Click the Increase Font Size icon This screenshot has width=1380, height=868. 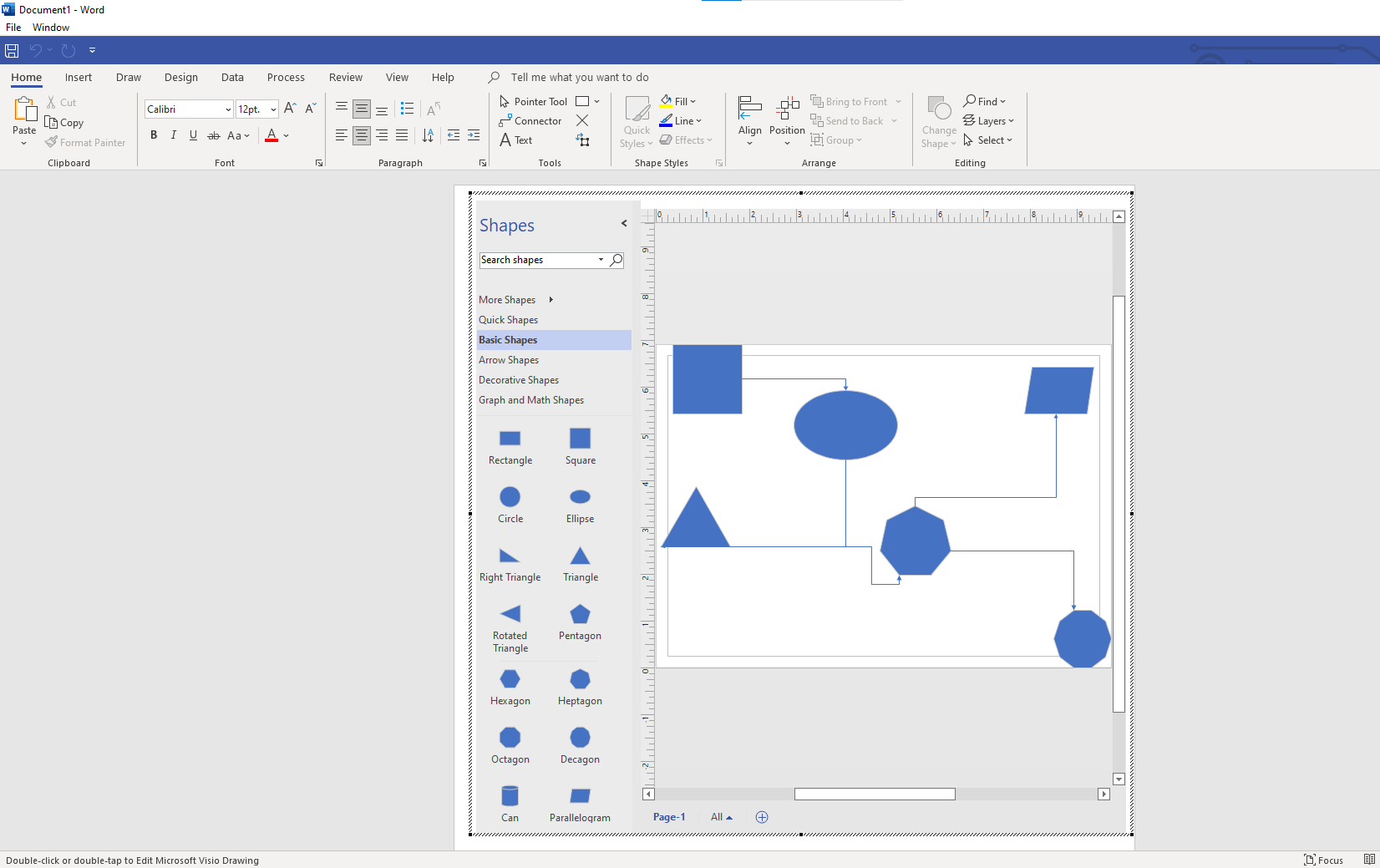(290, 109)
